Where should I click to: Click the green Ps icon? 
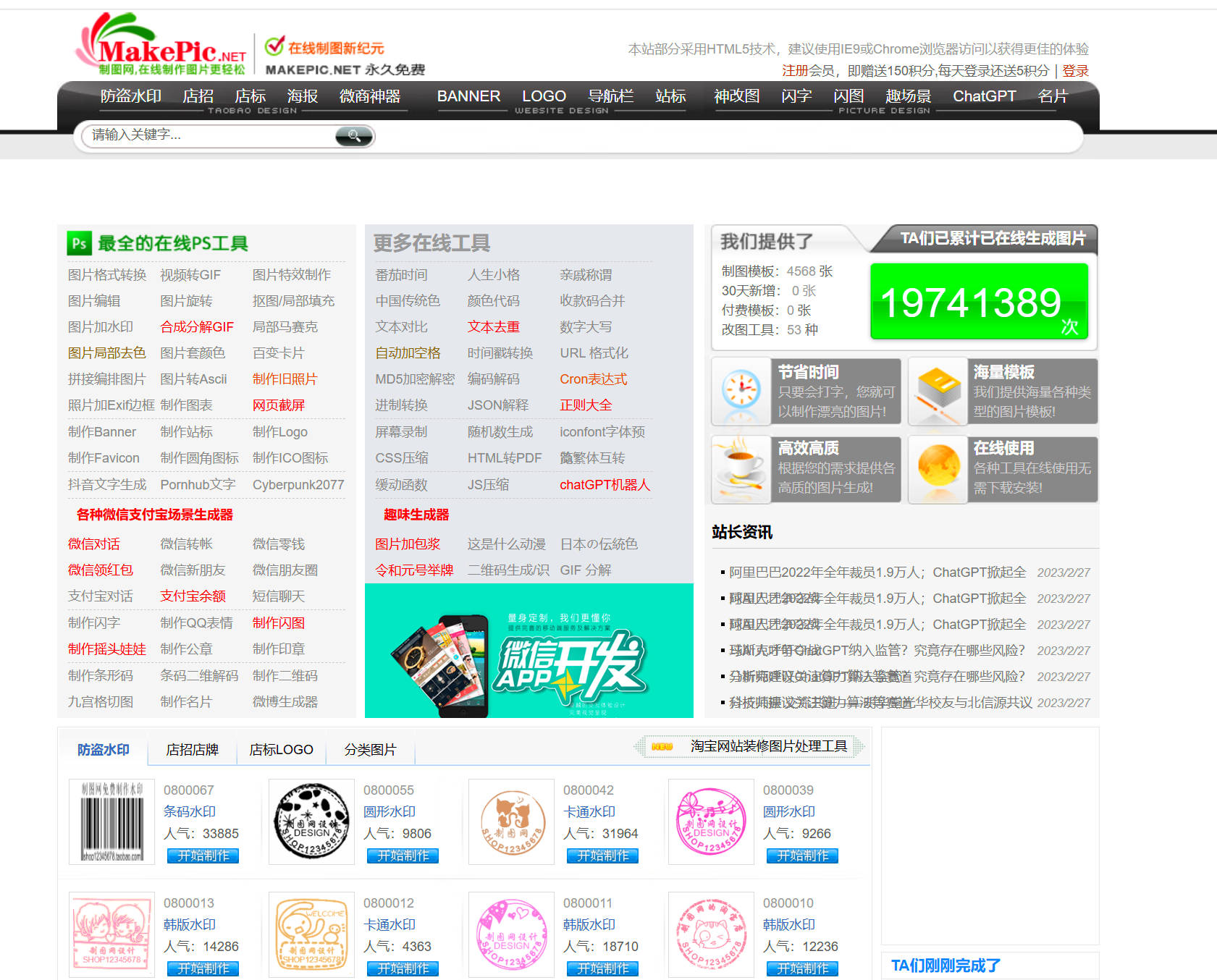pos(79,243)
